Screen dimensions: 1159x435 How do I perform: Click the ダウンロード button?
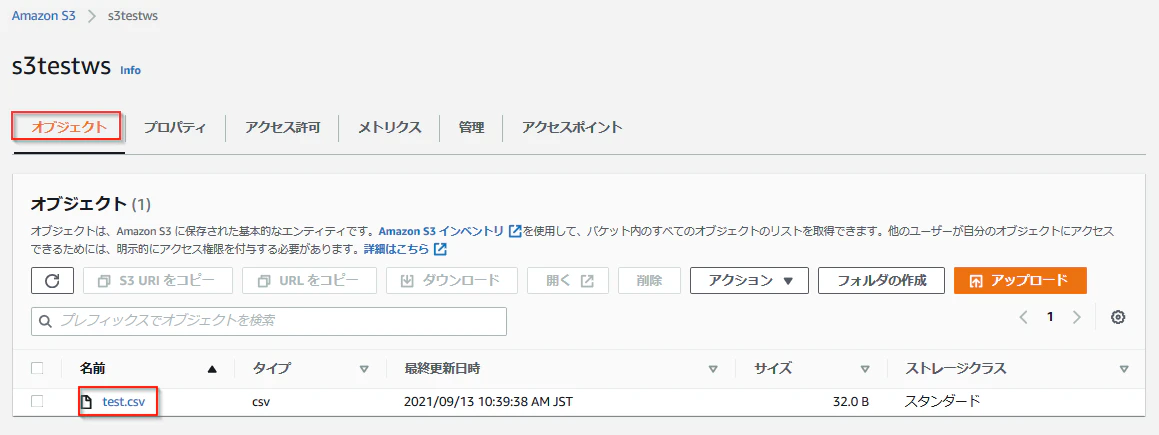451,281
